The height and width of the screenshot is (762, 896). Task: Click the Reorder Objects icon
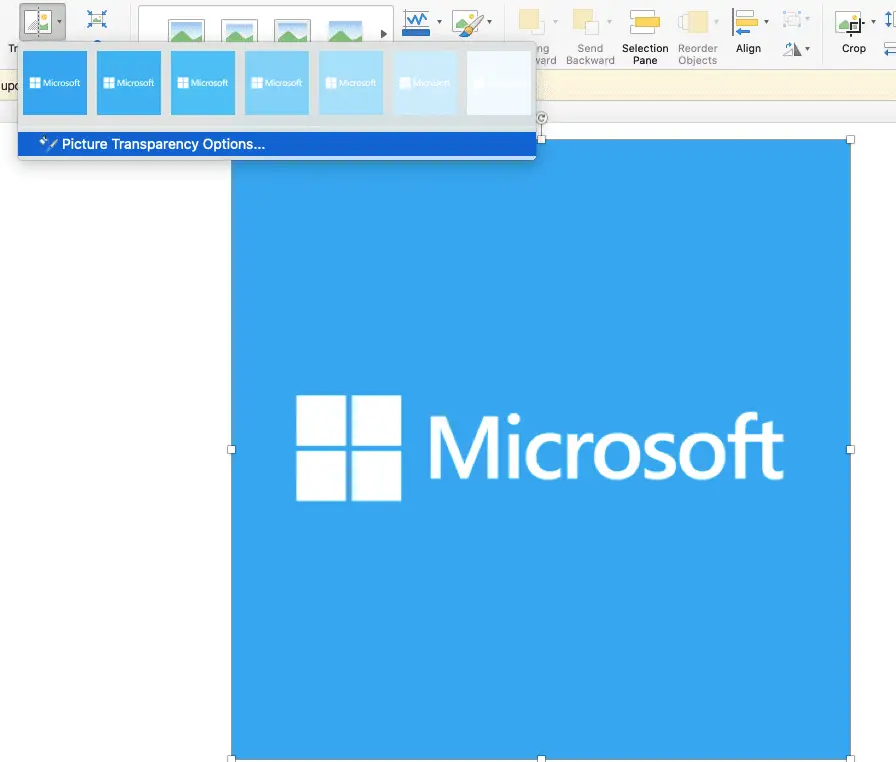[693, 22]
